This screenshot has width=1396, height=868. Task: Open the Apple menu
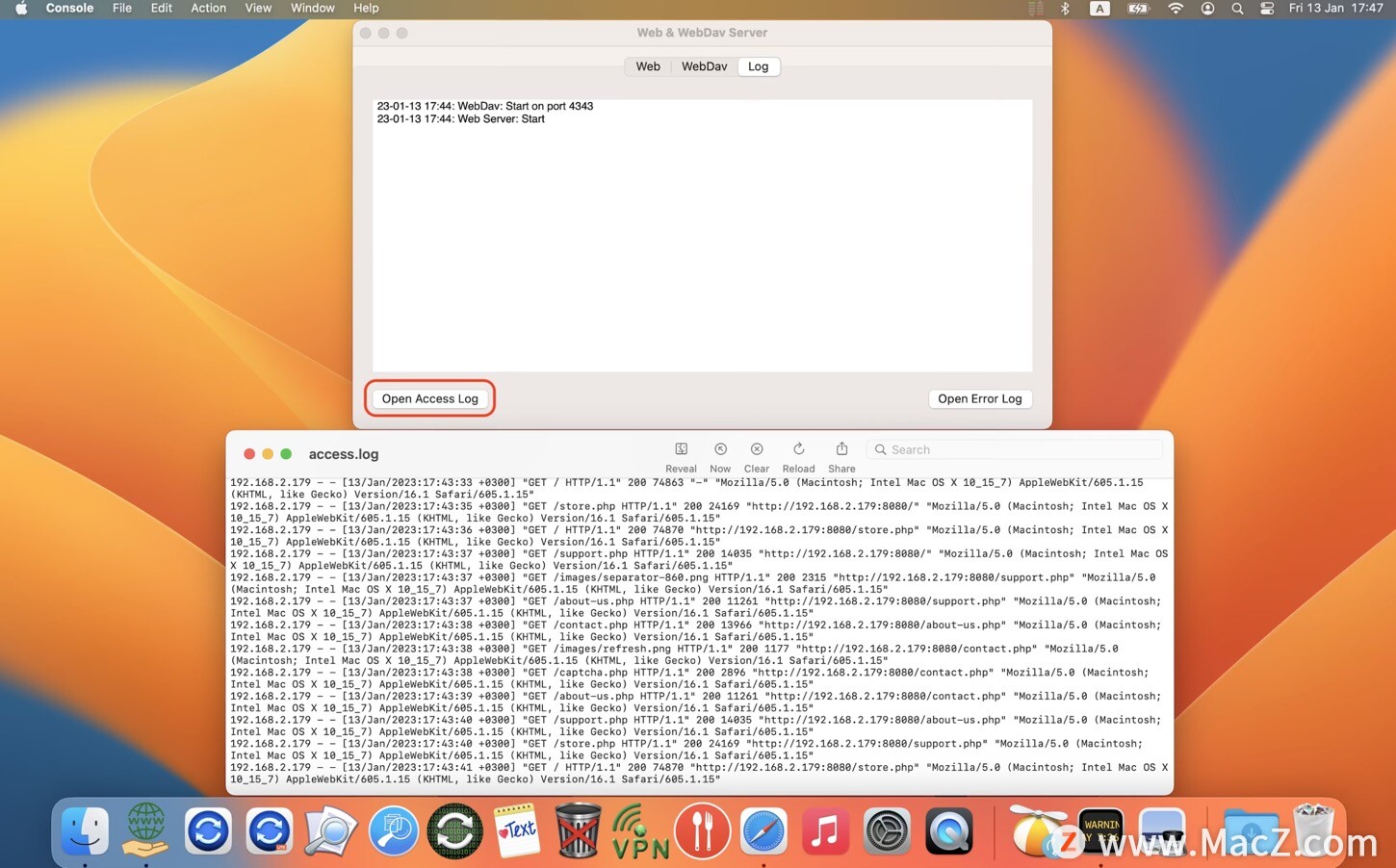click(x=21, y=8)
